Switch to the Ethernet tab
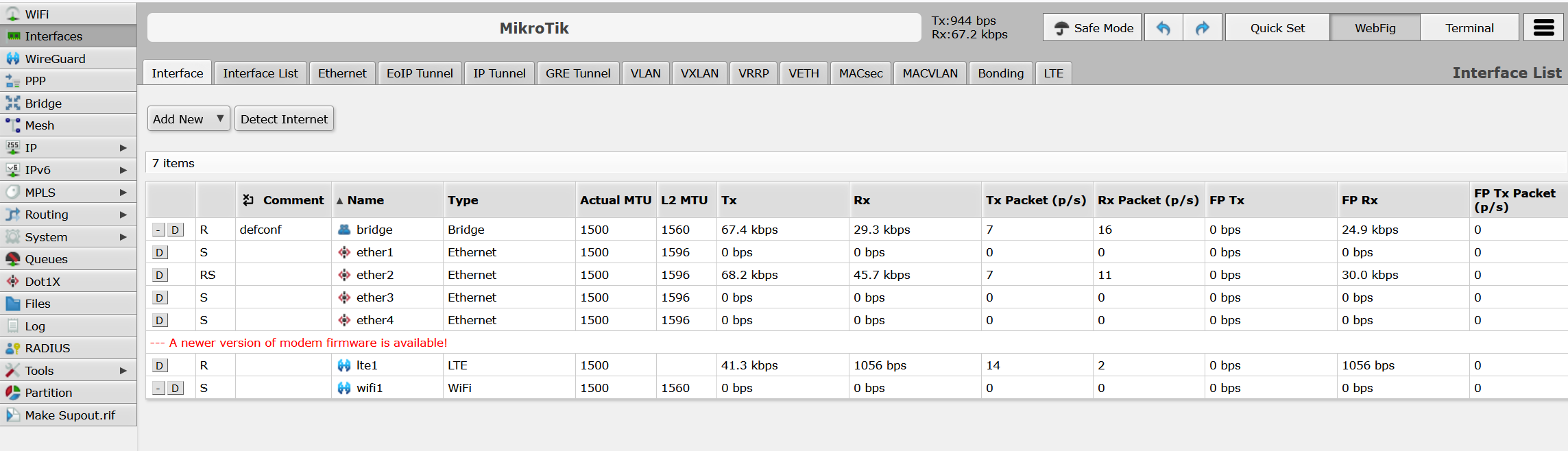This screenshot has height=451, width=1568. point(342,73)
